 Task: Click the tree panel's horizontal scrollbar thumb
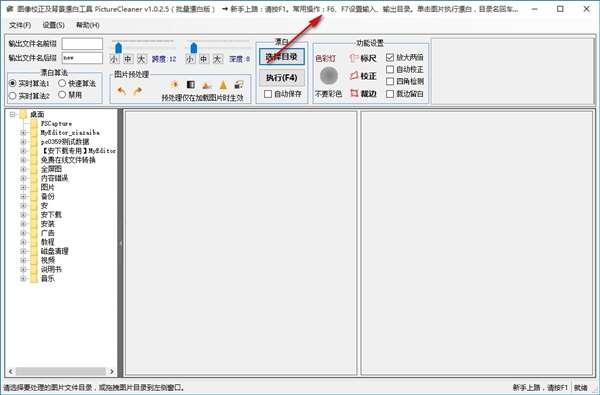tap(60, 371)
